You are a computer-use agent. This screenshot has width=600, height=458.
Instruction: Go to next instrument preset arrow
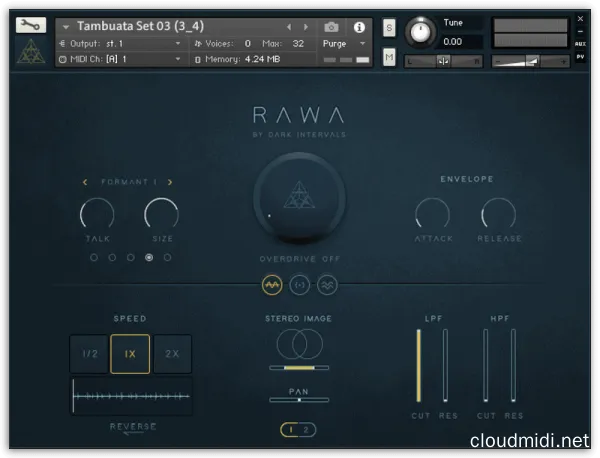306,27
